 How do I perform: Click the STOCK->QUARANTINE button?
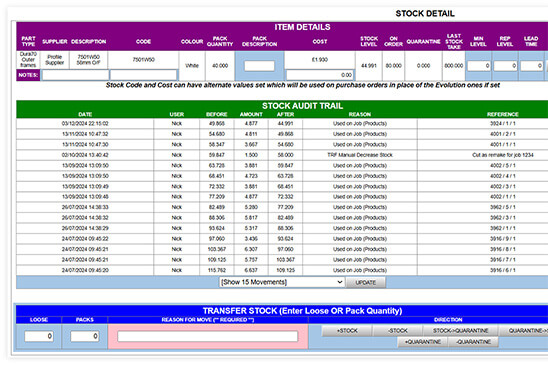point(461,331)
